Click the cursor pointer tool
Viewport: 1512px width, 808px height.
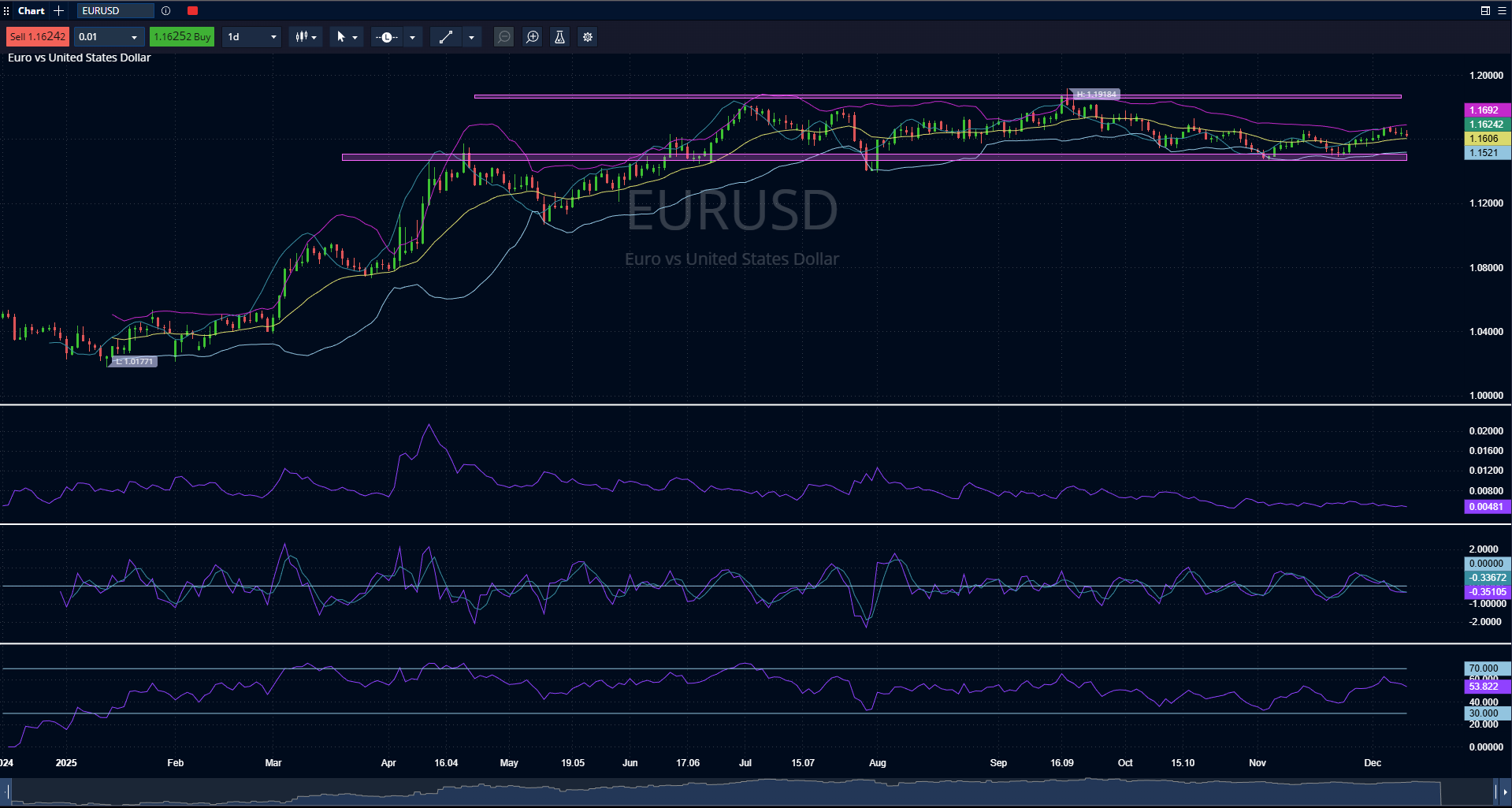pos(340,37)
